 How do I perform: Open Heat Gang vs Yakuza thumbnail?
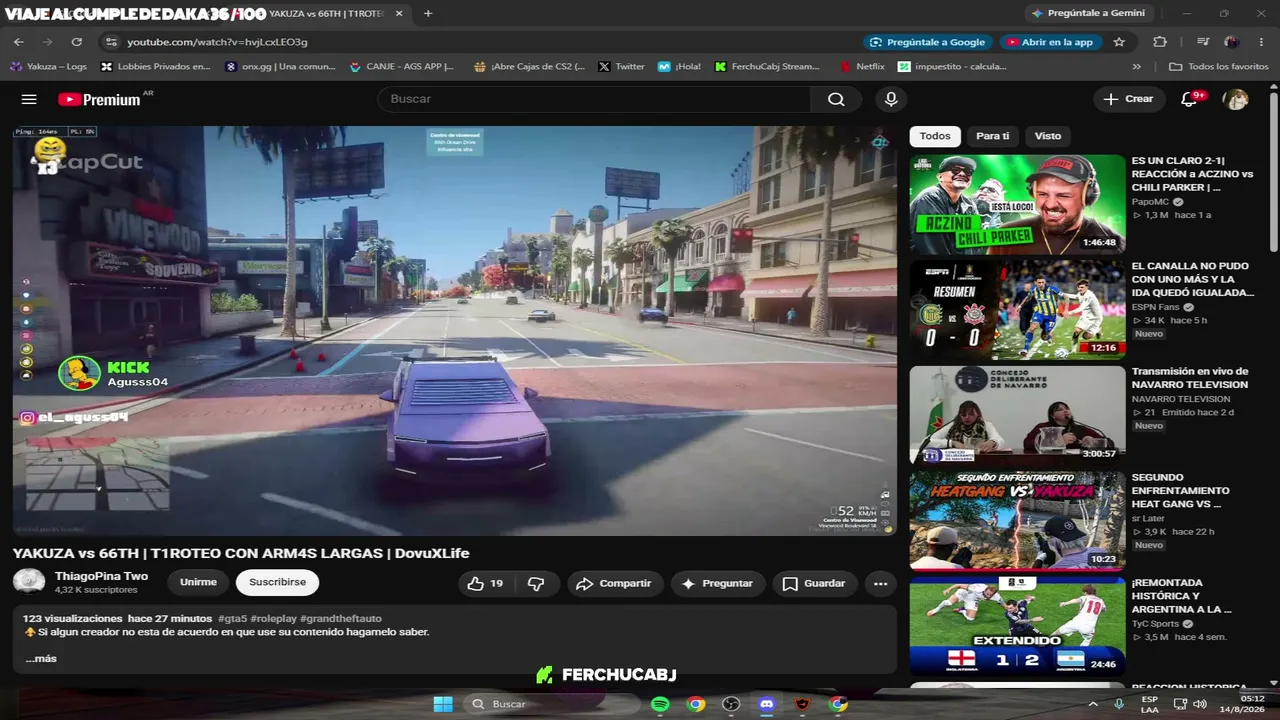[x=1017, y=521]
